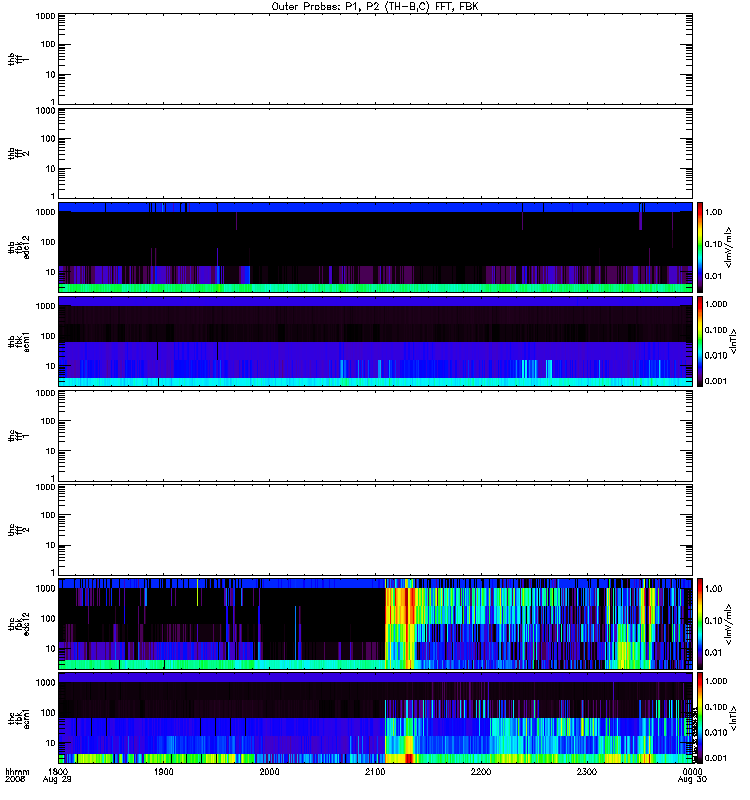Click the '2200' time axis label

(481, 772)
